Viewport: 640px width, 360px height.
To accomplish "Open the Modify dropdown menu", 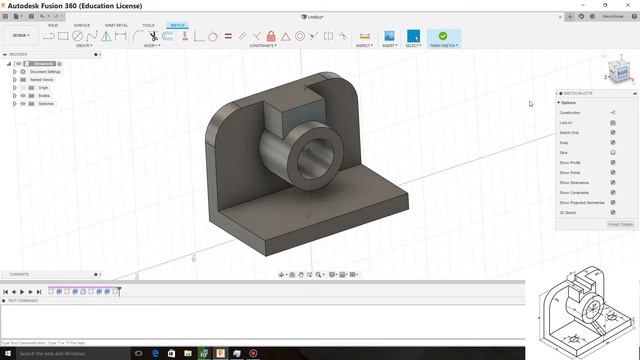I will point(152,46).
